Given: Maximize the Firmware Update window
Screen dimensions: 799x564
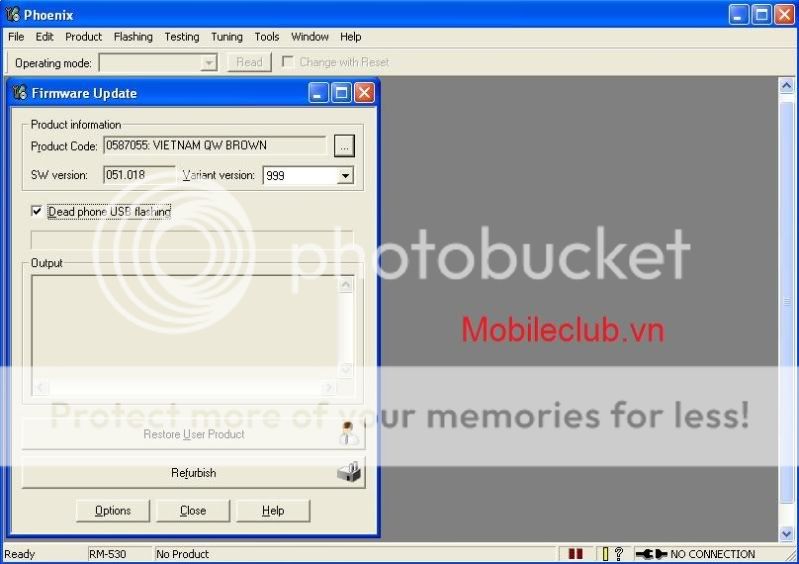Looking at the screenshot, I should (x=341, y=93).
